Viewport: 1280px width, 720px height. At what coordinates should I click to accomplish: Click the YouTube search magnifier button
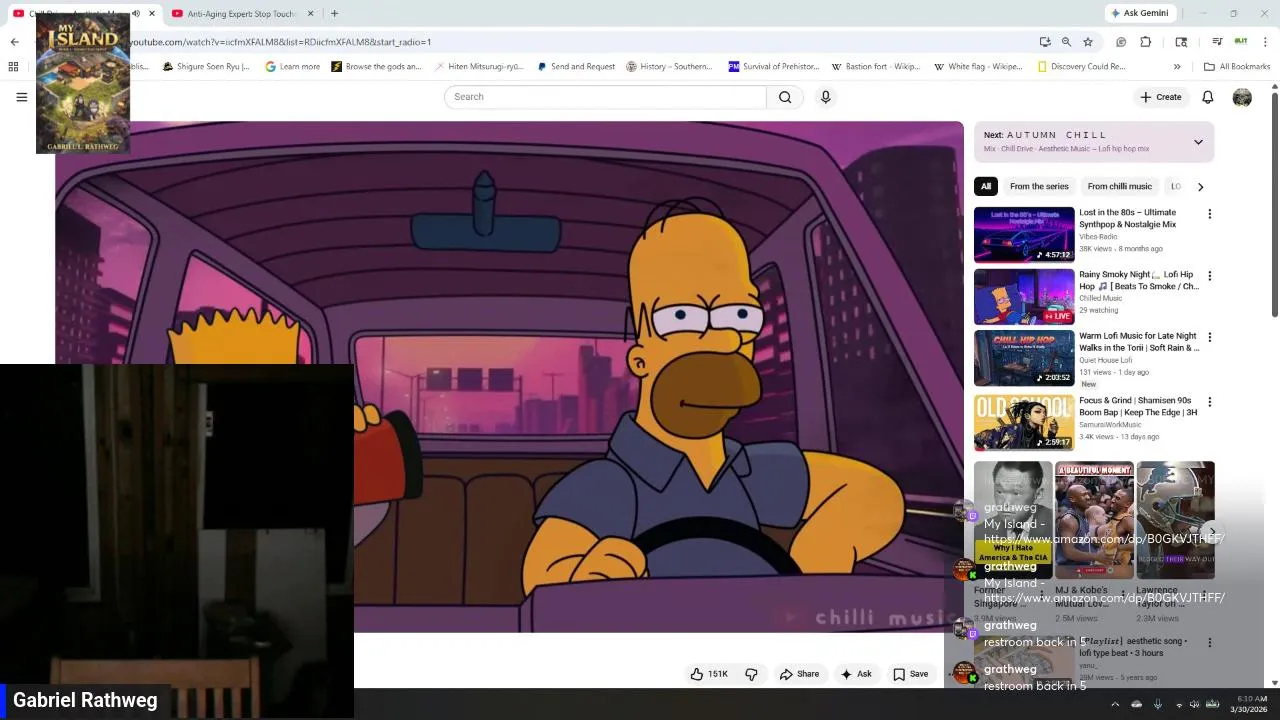[785, 97]
